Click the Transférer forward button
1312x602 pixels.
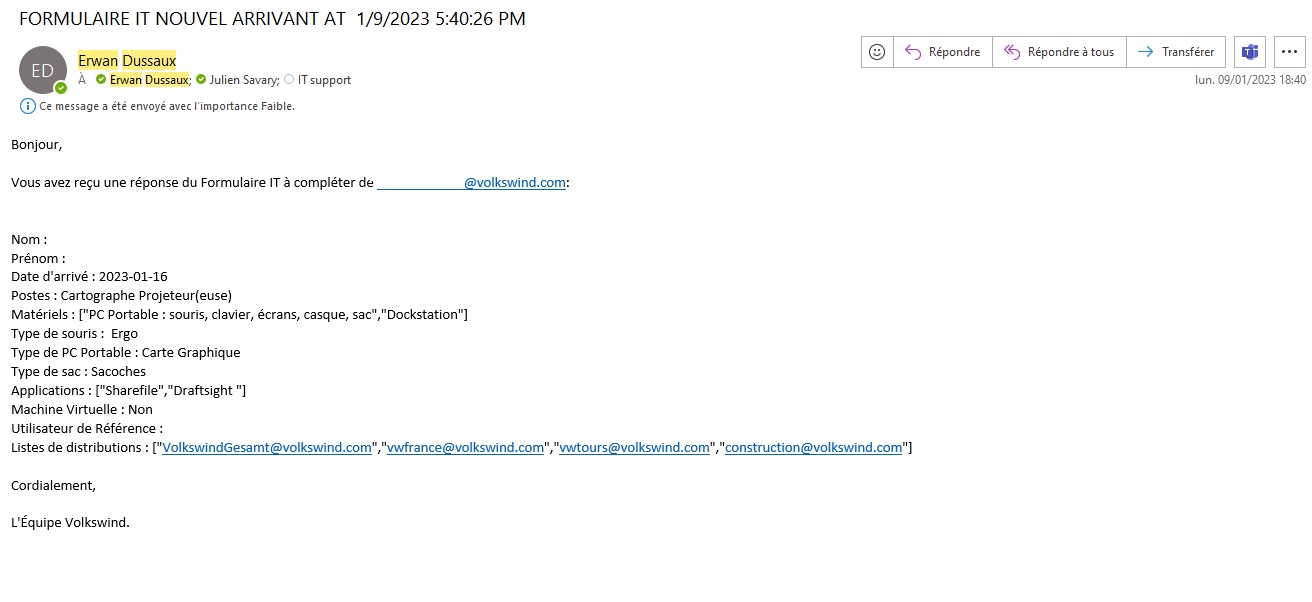[1176, 52]
